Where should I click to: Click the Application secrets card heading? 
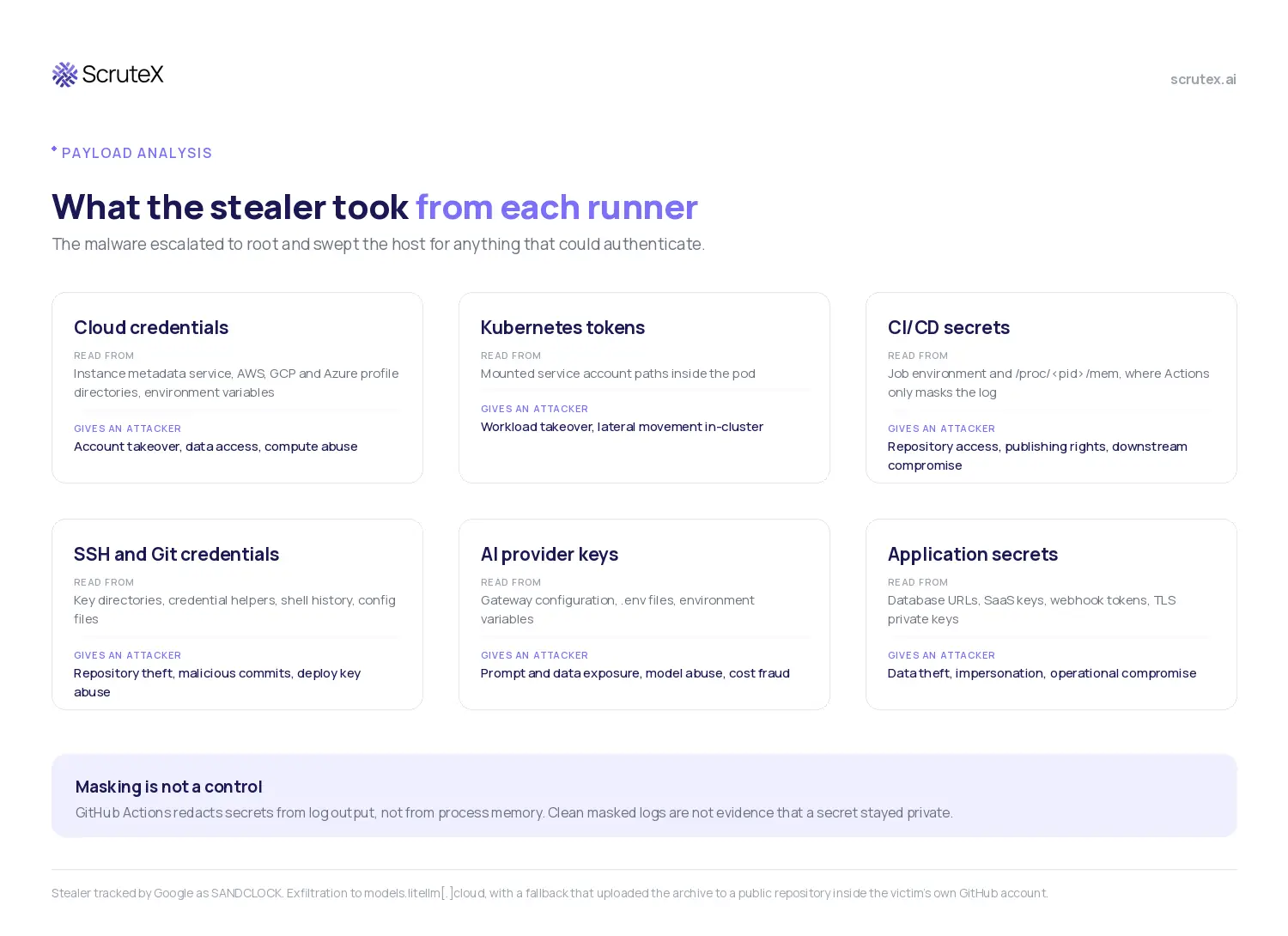point(972,554)
